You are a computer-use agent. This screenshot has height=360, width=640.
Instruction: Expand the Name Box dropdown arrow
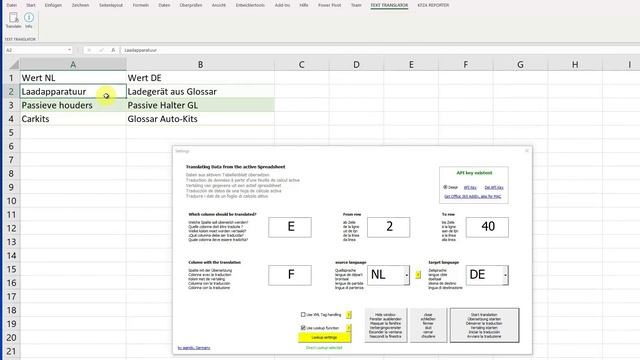(69, 50)
